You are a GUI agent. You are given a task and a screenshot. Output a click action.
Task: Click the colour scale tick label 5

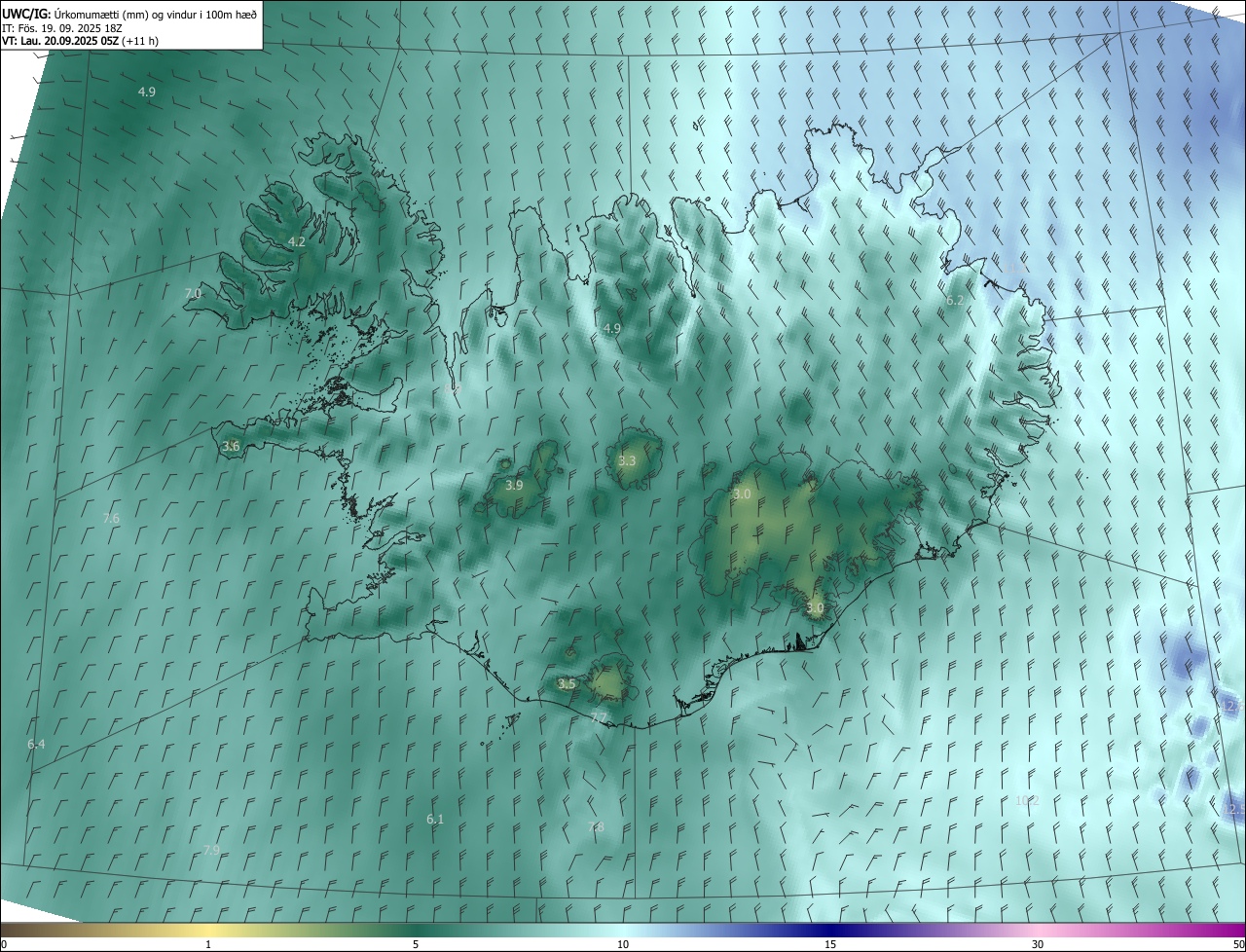(416, 945)
